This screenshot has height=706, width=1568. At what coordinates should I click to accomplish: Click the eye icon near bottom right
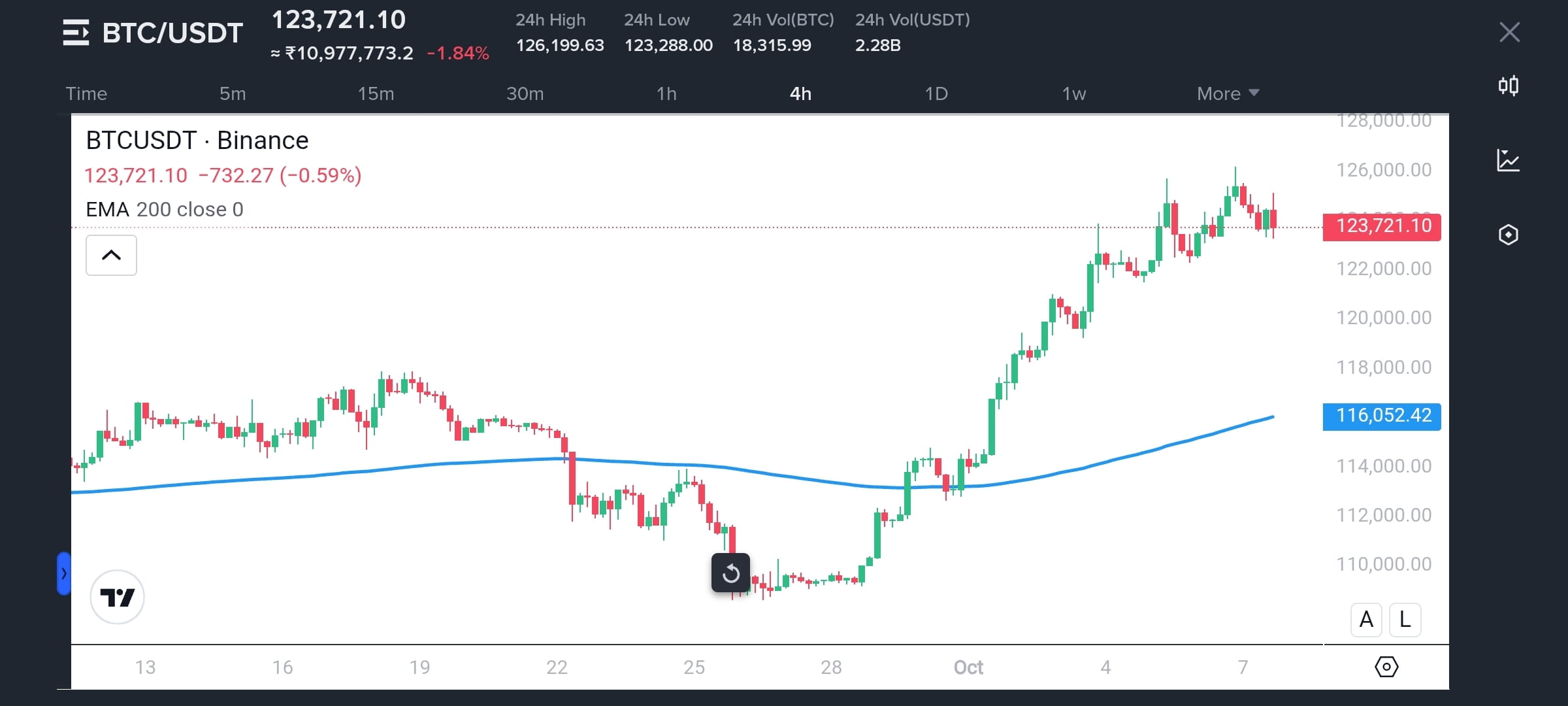[x=1386, y=666]
